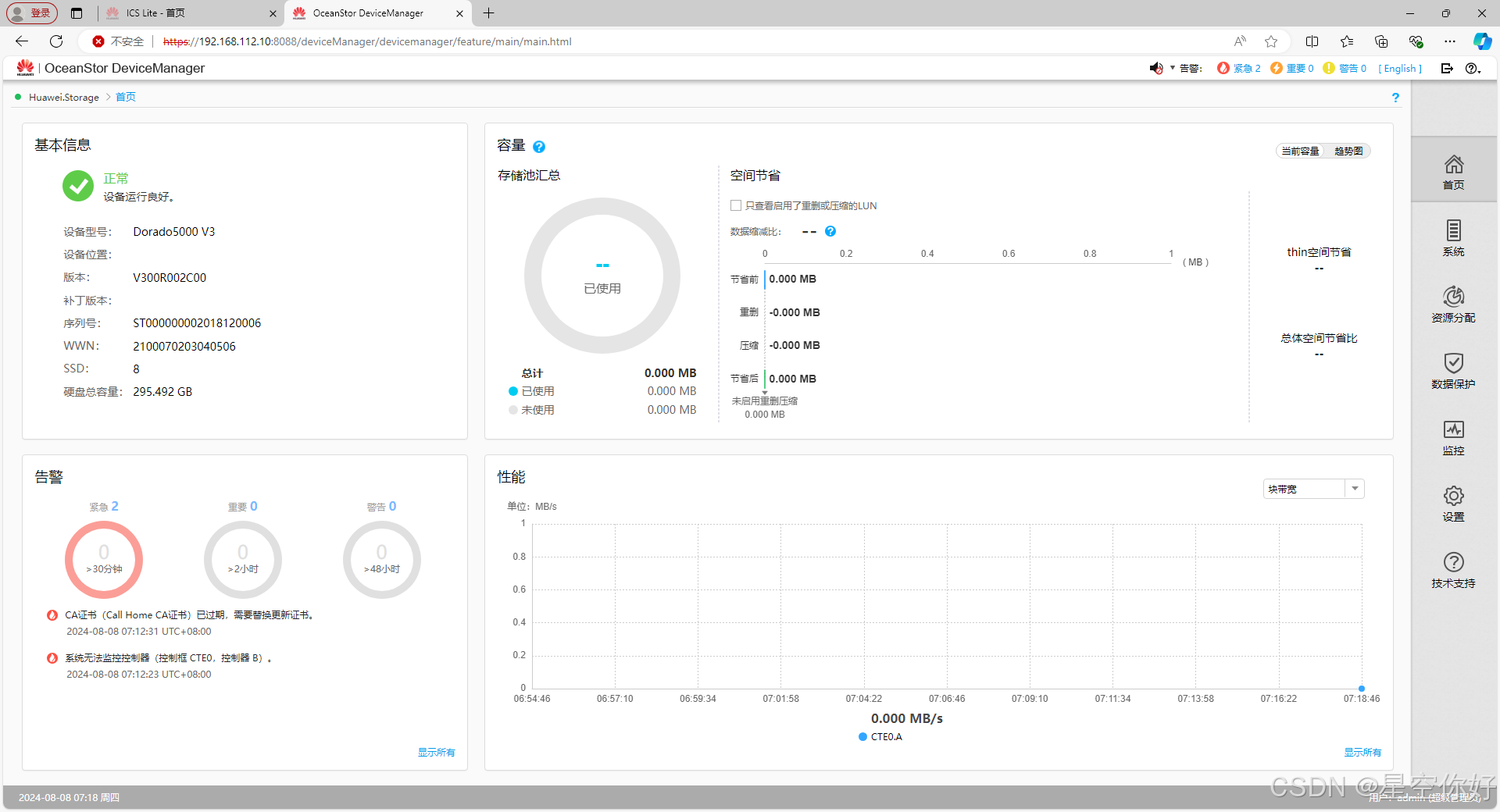
Task: Click 显示所有 in the alarm panel
Action: pos(436,753)
